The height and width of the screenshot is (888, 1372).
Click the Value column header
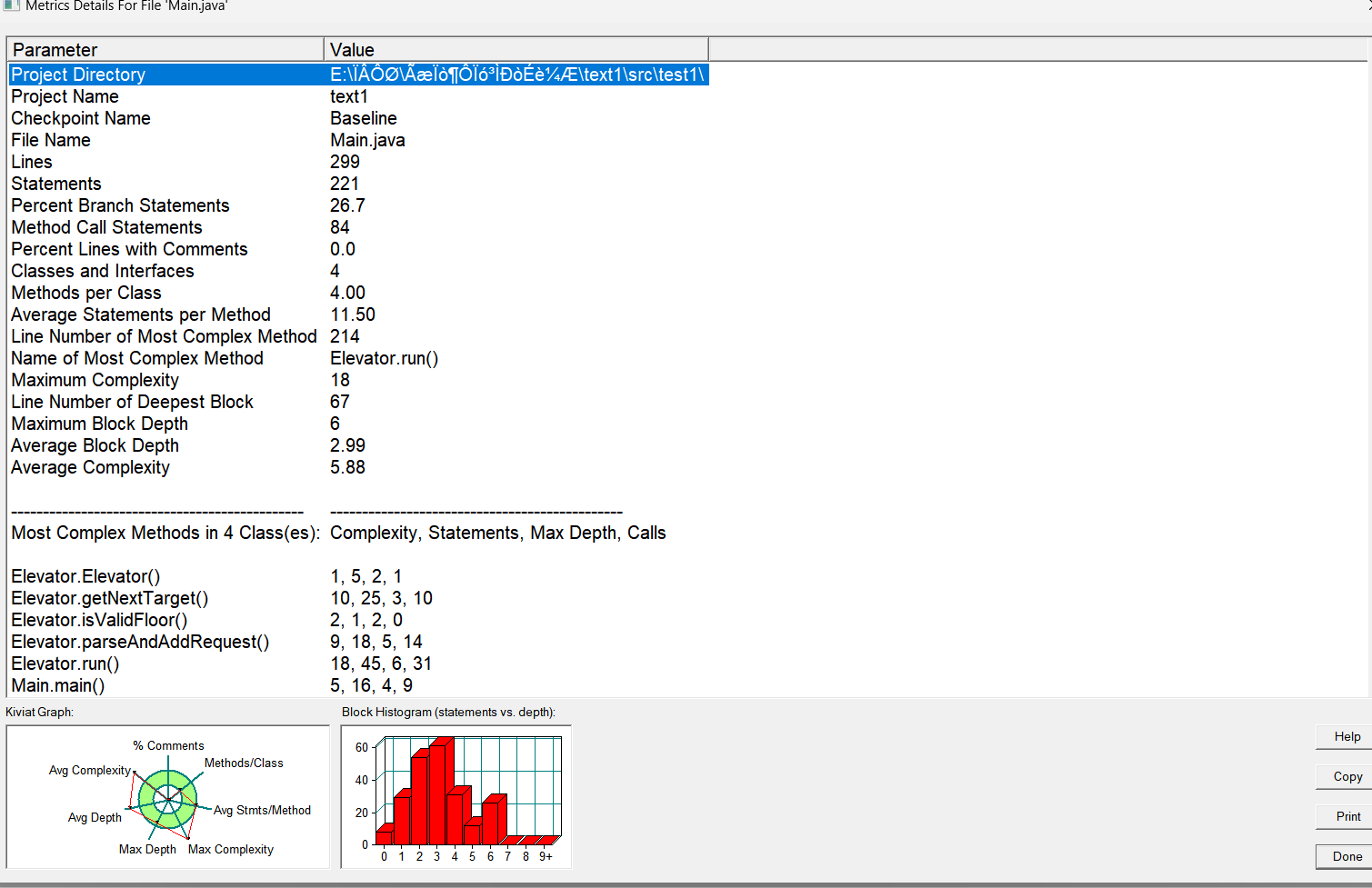click(x=516, y=50)
